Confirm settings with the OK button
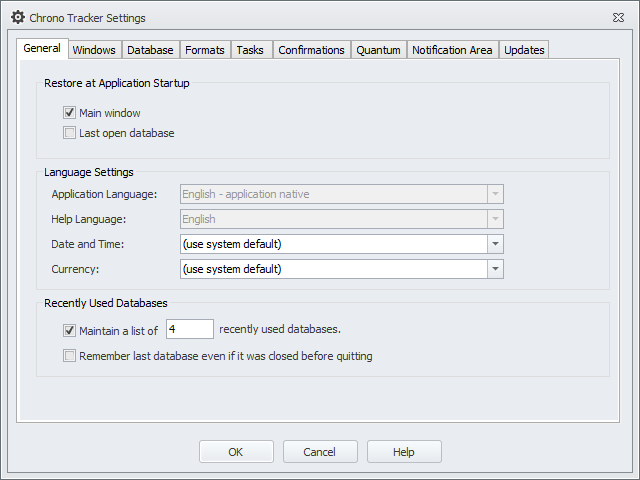Viewport: 640px width, 480px height. 236,451
